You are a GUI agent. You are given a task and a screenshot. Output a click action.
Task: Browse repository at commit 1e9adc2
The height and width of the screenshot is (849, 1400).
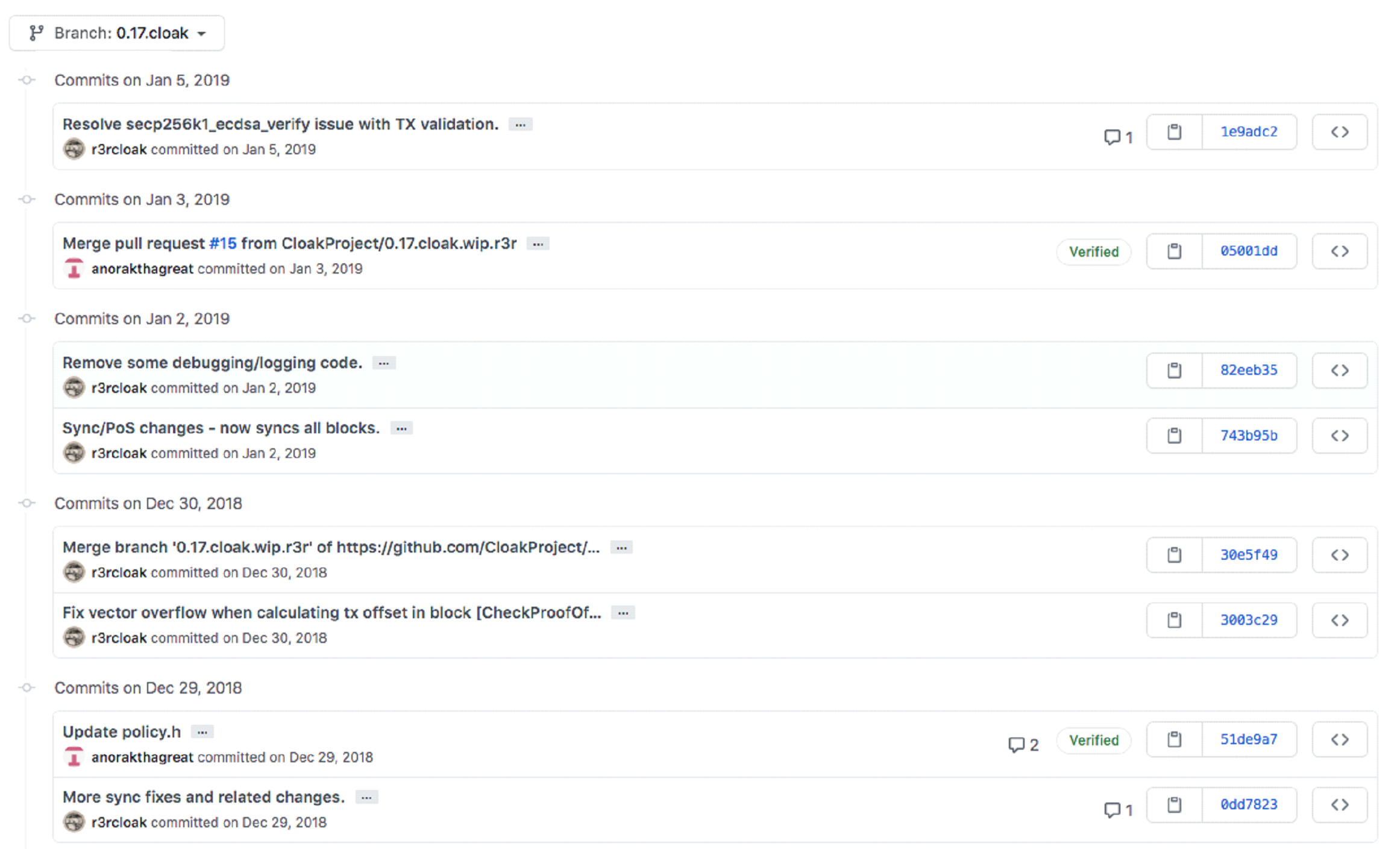tap(1340, 132)
